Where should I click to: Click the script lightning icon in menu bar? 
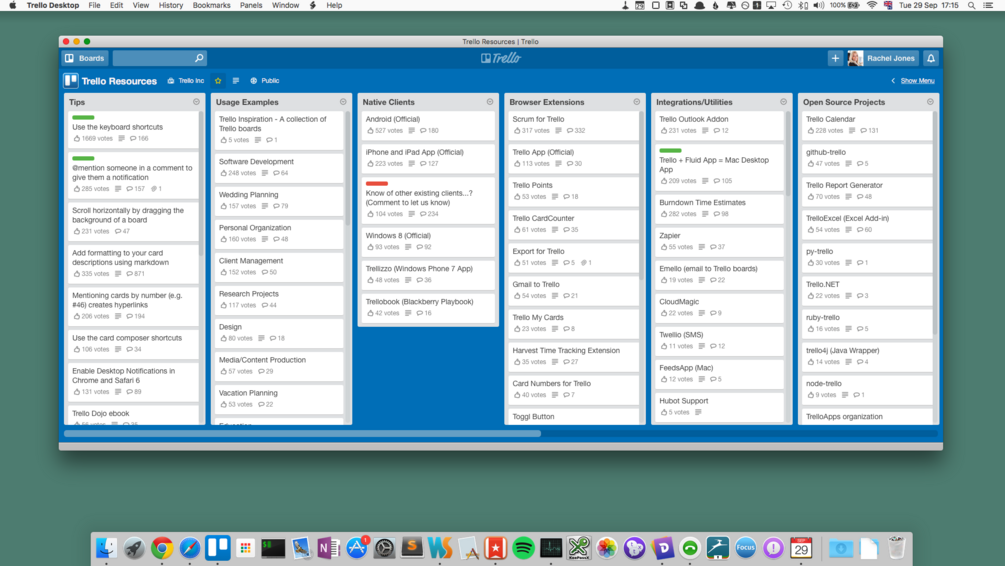[313, 5]
